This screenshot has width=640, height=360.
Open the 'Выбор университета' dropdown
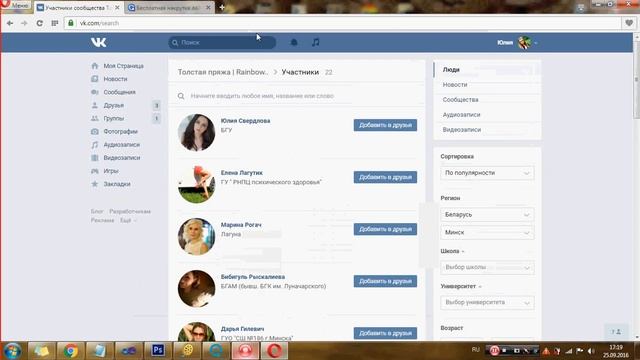(487, 302)
